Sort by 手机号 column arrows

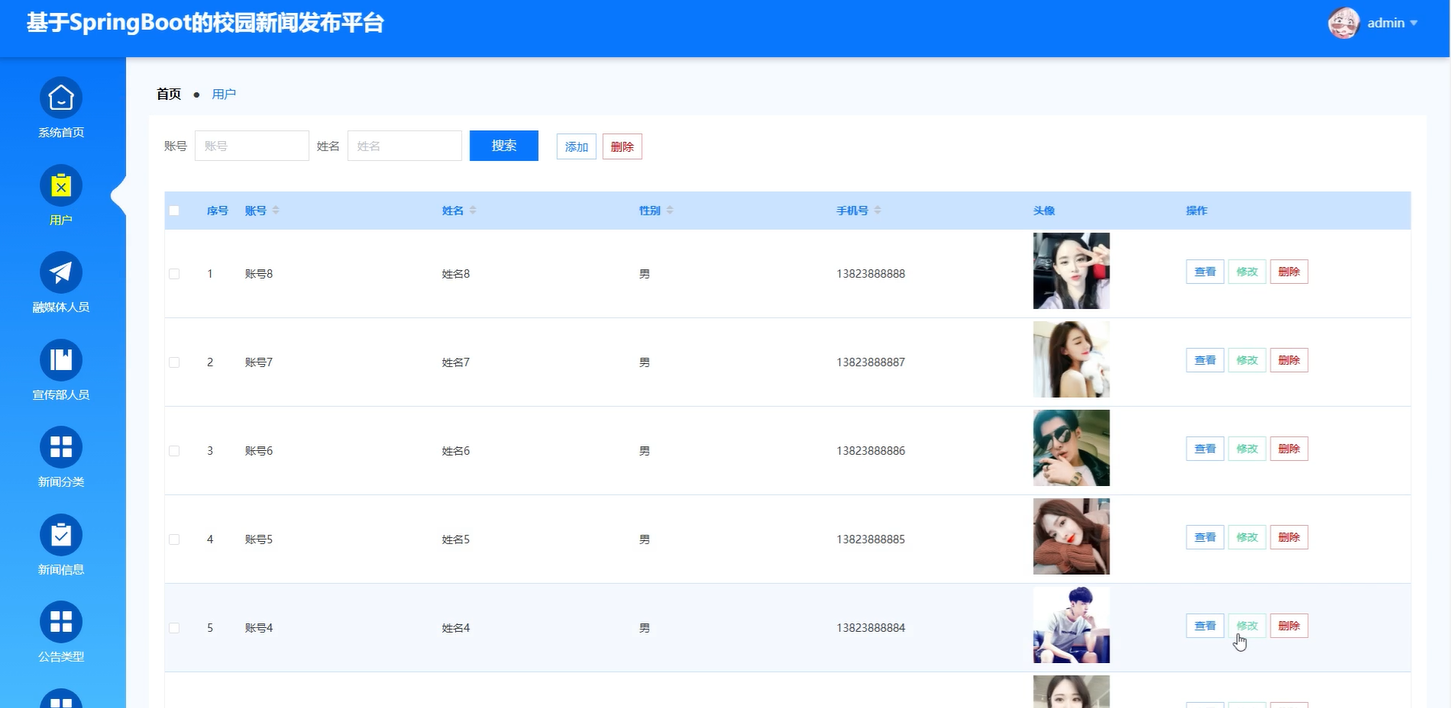(x=877, y=211)
